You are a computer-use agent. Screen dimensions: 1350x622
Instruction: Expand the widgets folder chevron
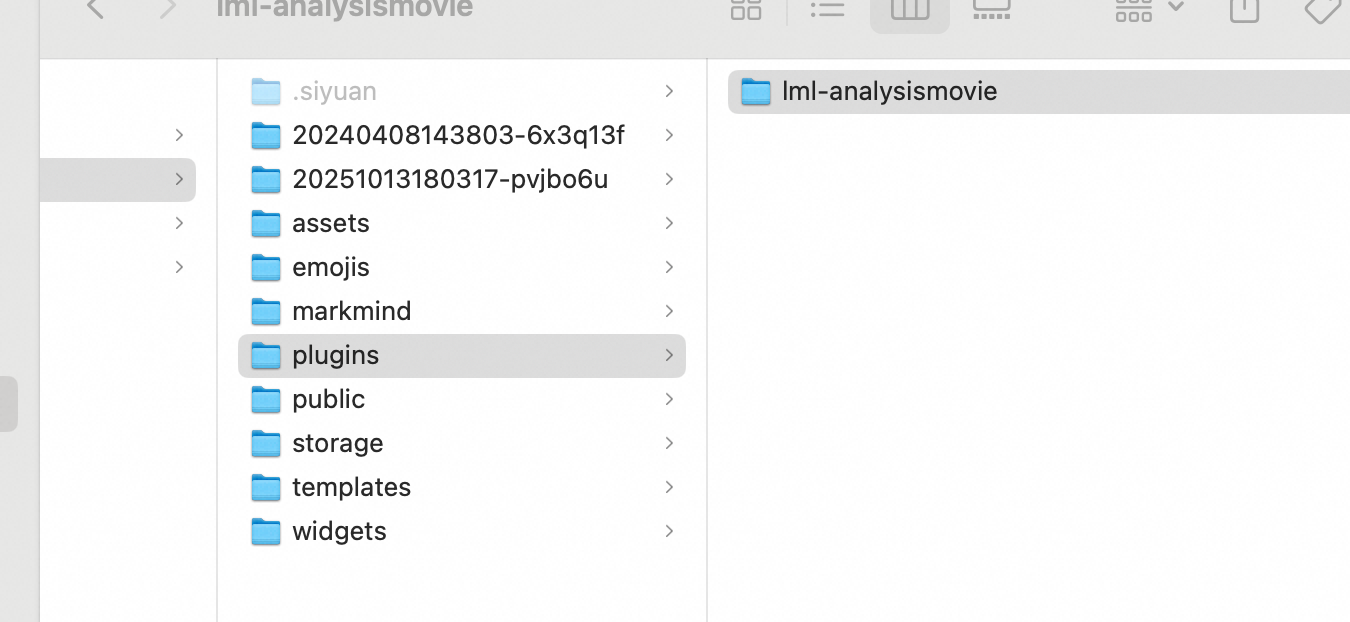click(x=669, y=531)
